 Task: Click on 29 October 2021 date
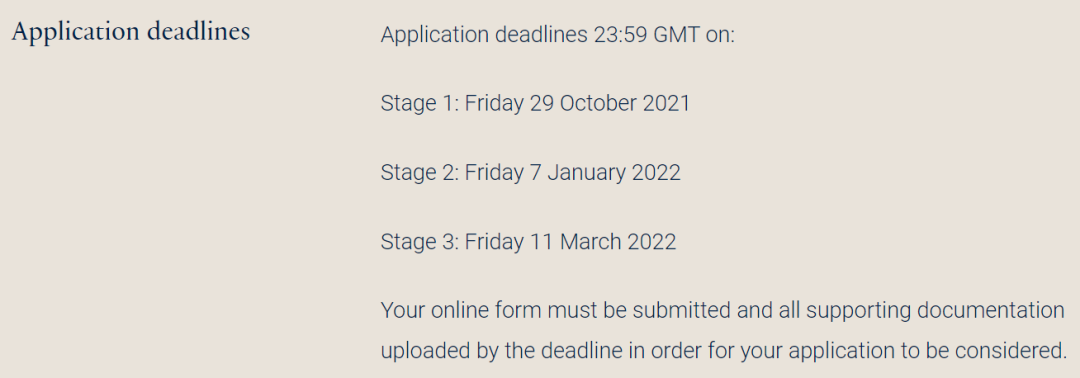pyautogui.click(x=610, y=103)
